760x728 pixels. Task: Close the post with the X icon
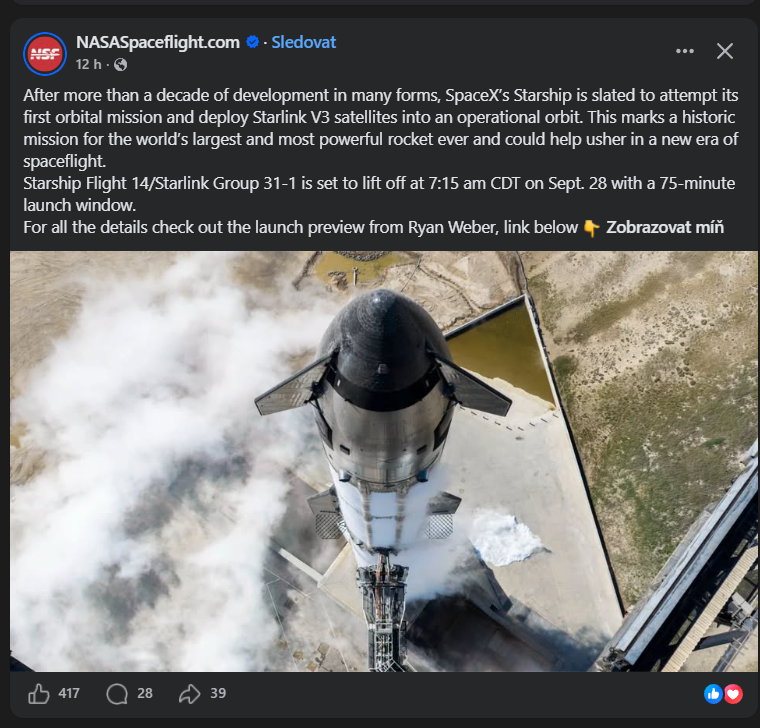click(x=725, y=51)
